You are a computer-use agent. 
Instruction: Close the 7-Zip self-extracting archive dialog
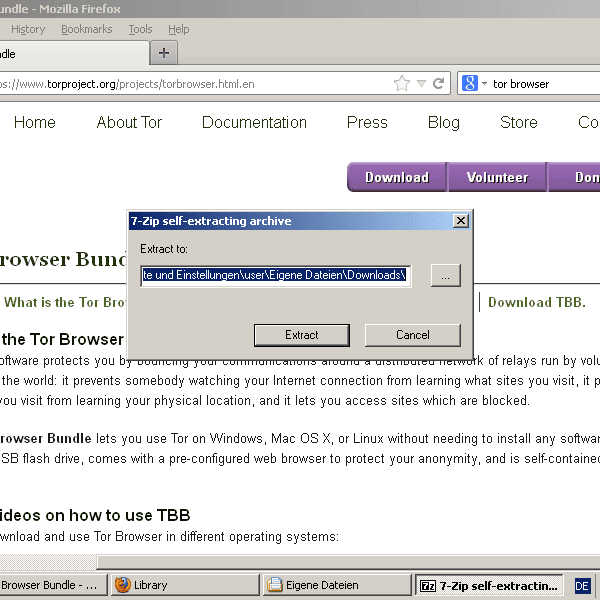[461, 221]
